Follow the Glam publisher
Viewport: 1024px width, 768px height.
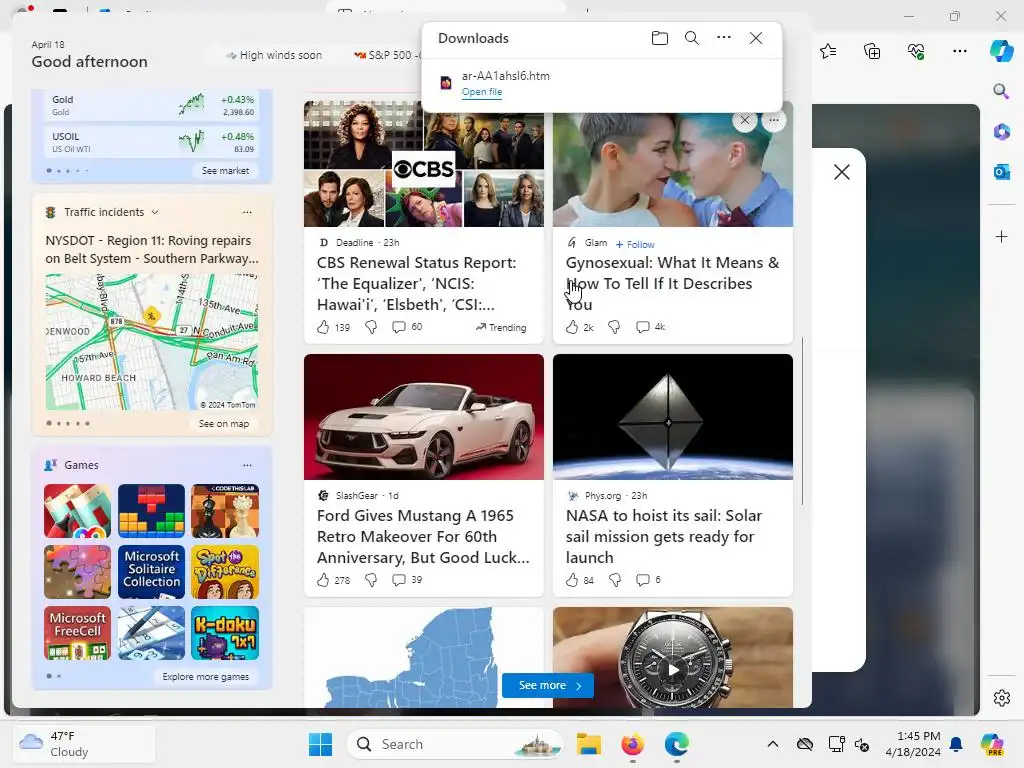[x=635, y=244]
